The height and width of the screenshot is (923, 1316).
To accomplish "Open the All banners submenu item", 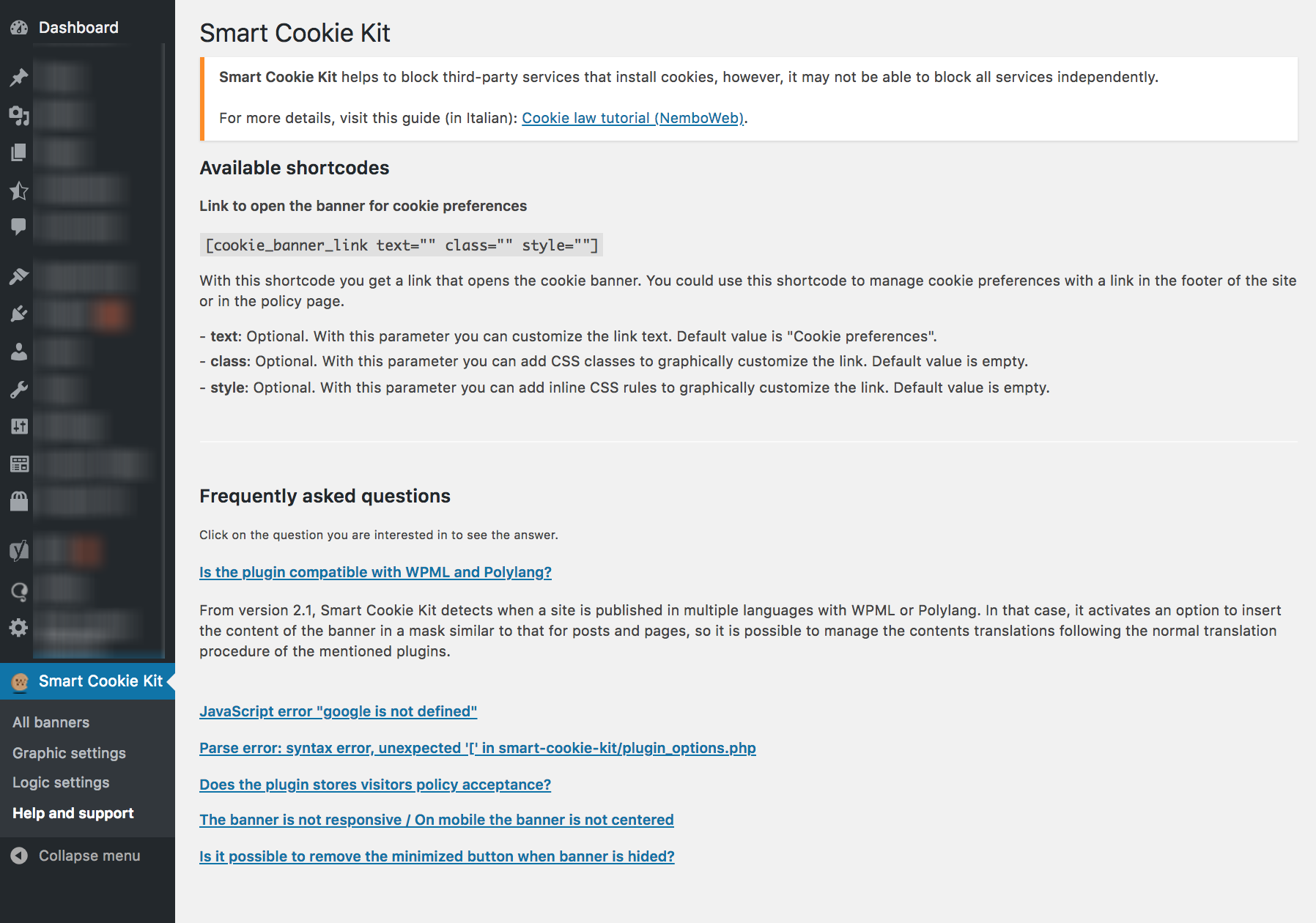I will tap(51, 722).
